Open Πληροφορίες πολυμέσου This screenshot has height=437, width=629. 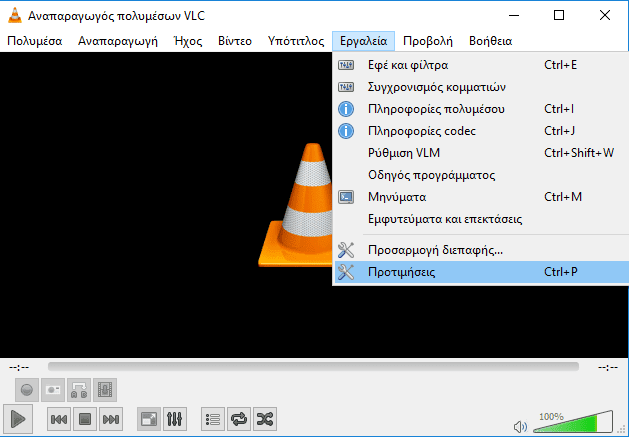[x=482, y=109]
